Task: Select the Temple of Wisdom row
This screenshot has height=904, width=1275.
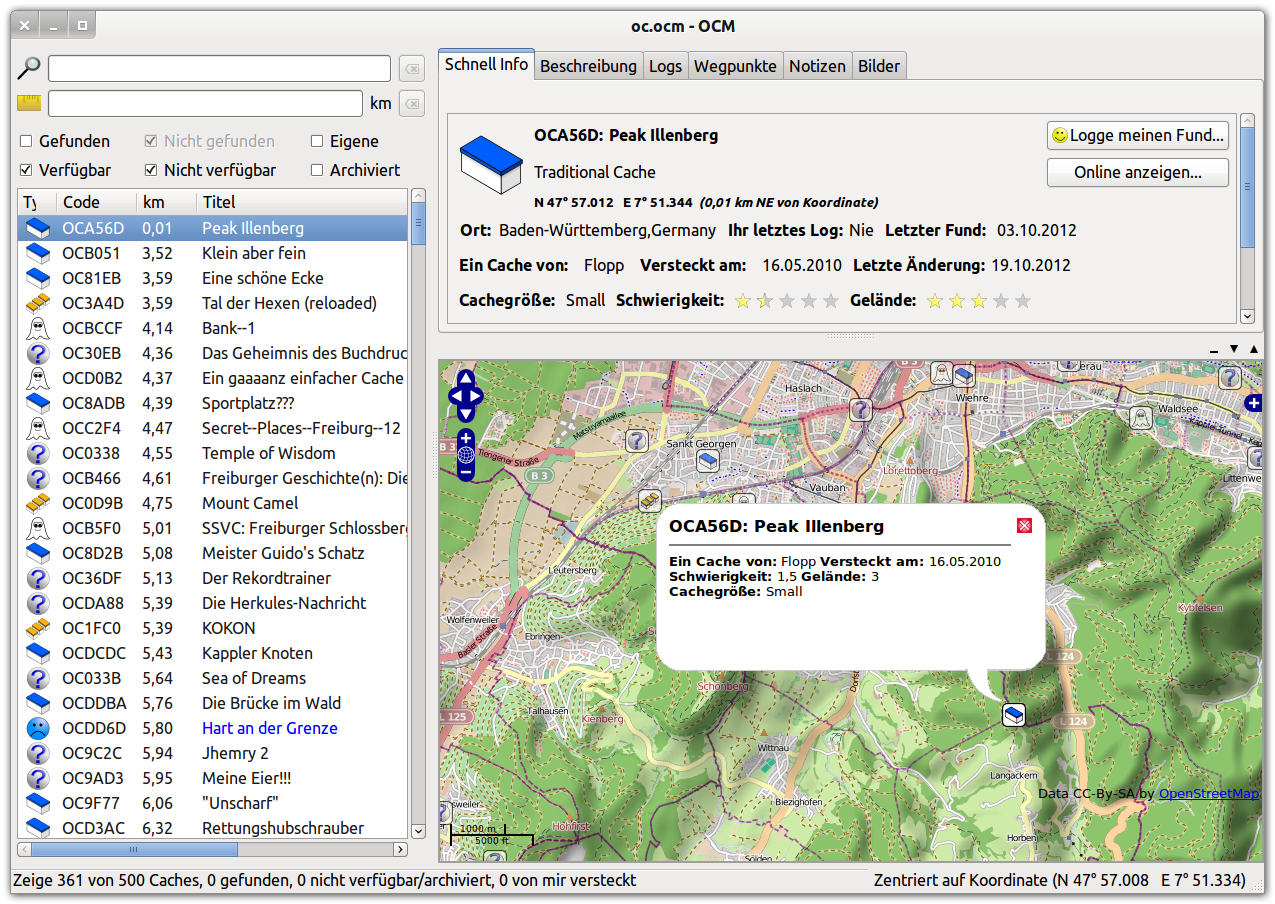Action: pyautogui.click(x=213, y=453)
